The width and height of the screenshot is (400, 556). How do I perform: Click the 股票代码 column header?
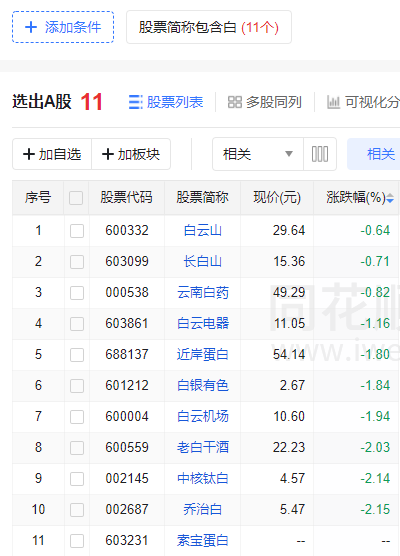(127, 198)
